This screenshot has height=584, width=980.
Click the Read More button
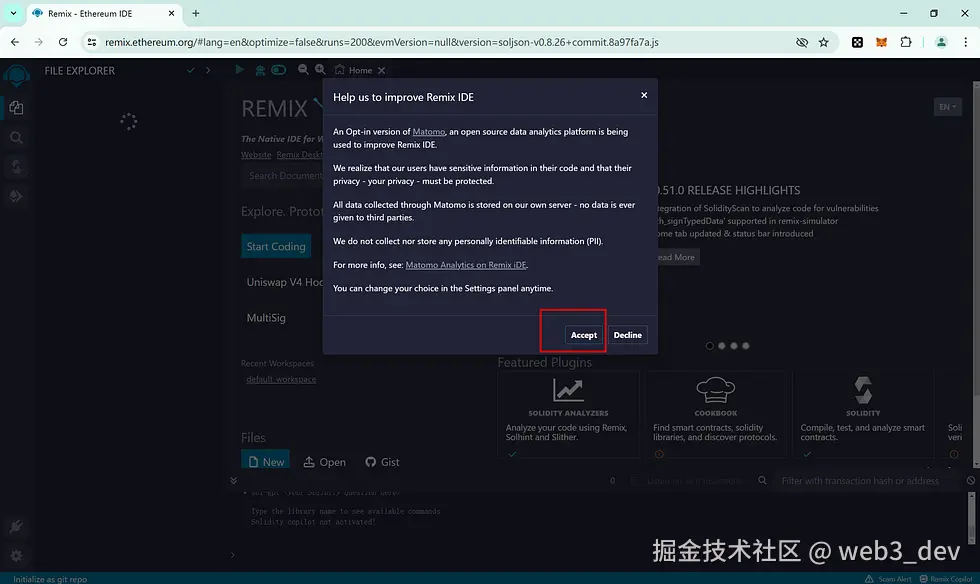[x=678, y=257]
